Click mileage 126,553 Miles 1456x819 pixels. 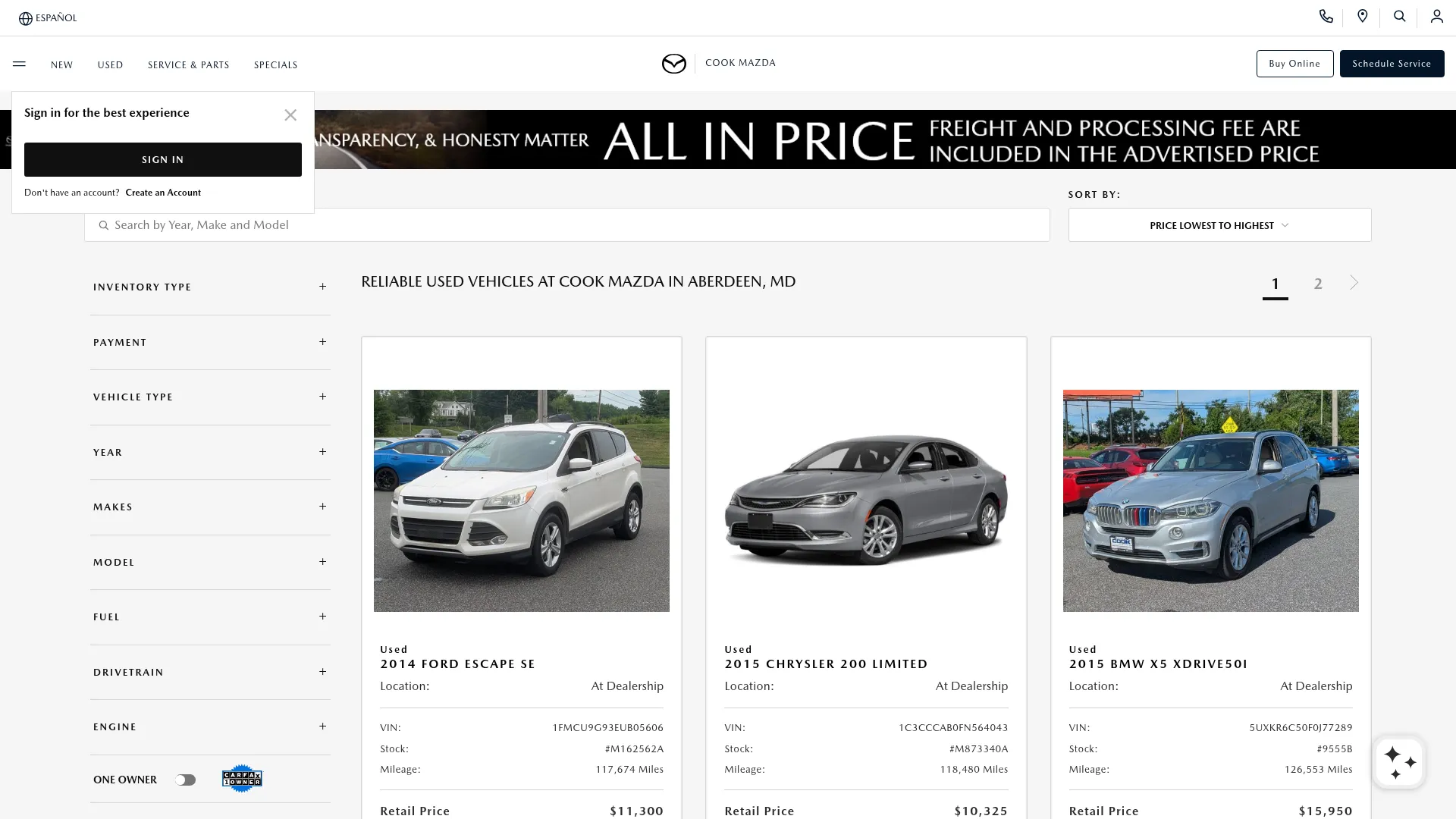point(1318,769)
